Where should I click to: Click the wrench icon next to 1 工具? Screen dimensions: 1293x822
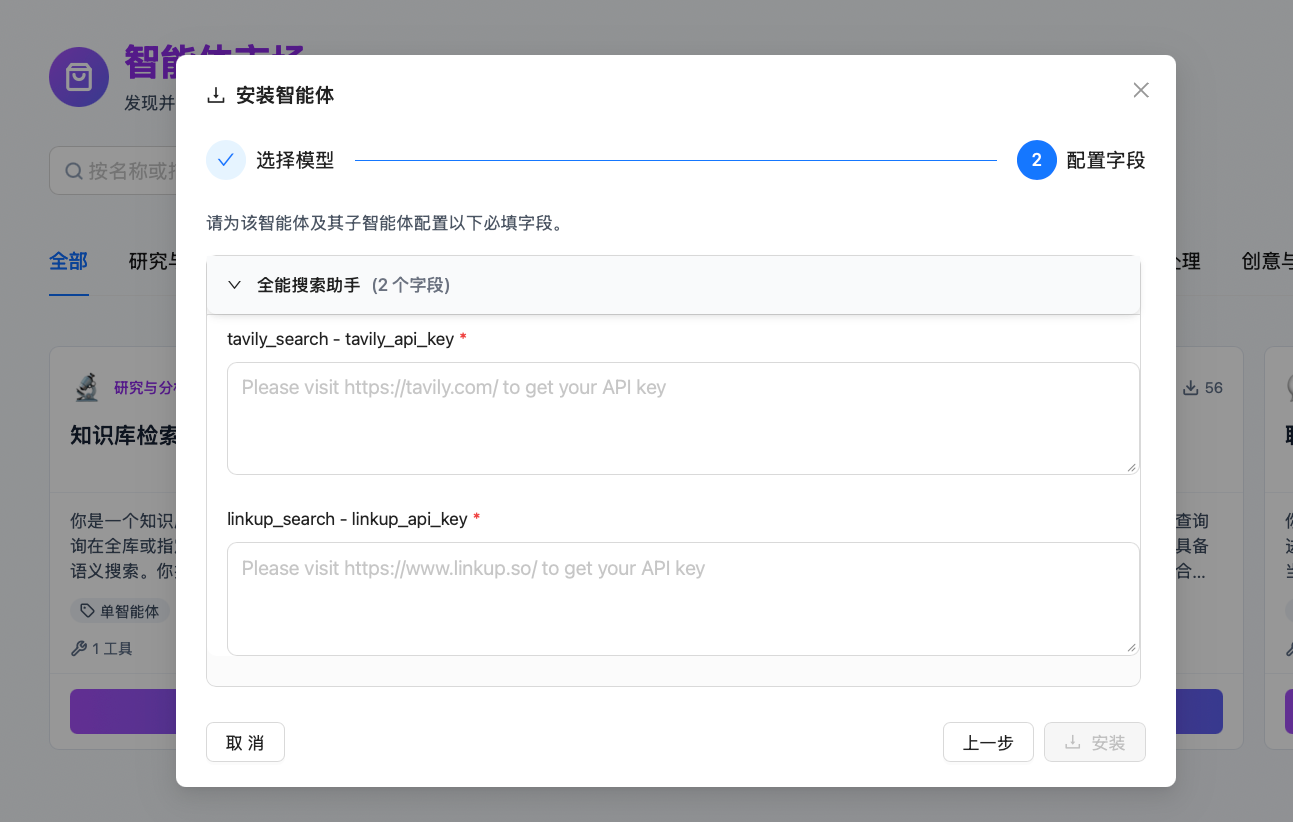[79, 648]
